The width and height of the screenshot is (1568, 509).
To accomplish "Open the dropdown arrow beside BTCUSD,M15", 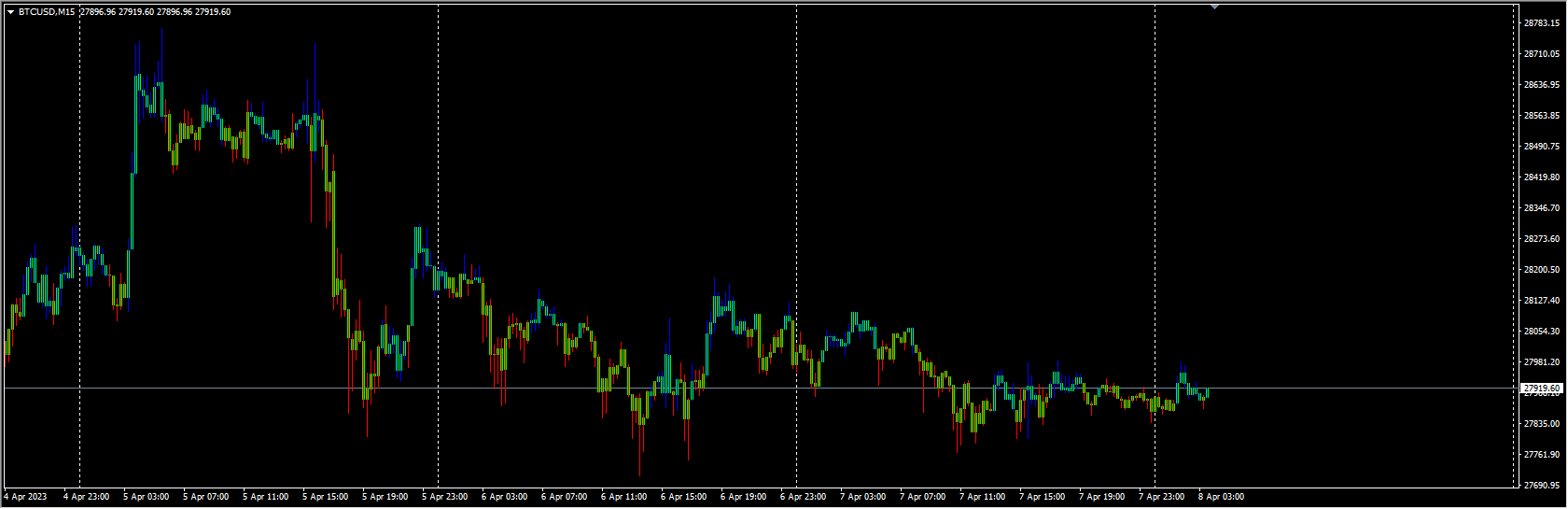I will tap(10, 12).
